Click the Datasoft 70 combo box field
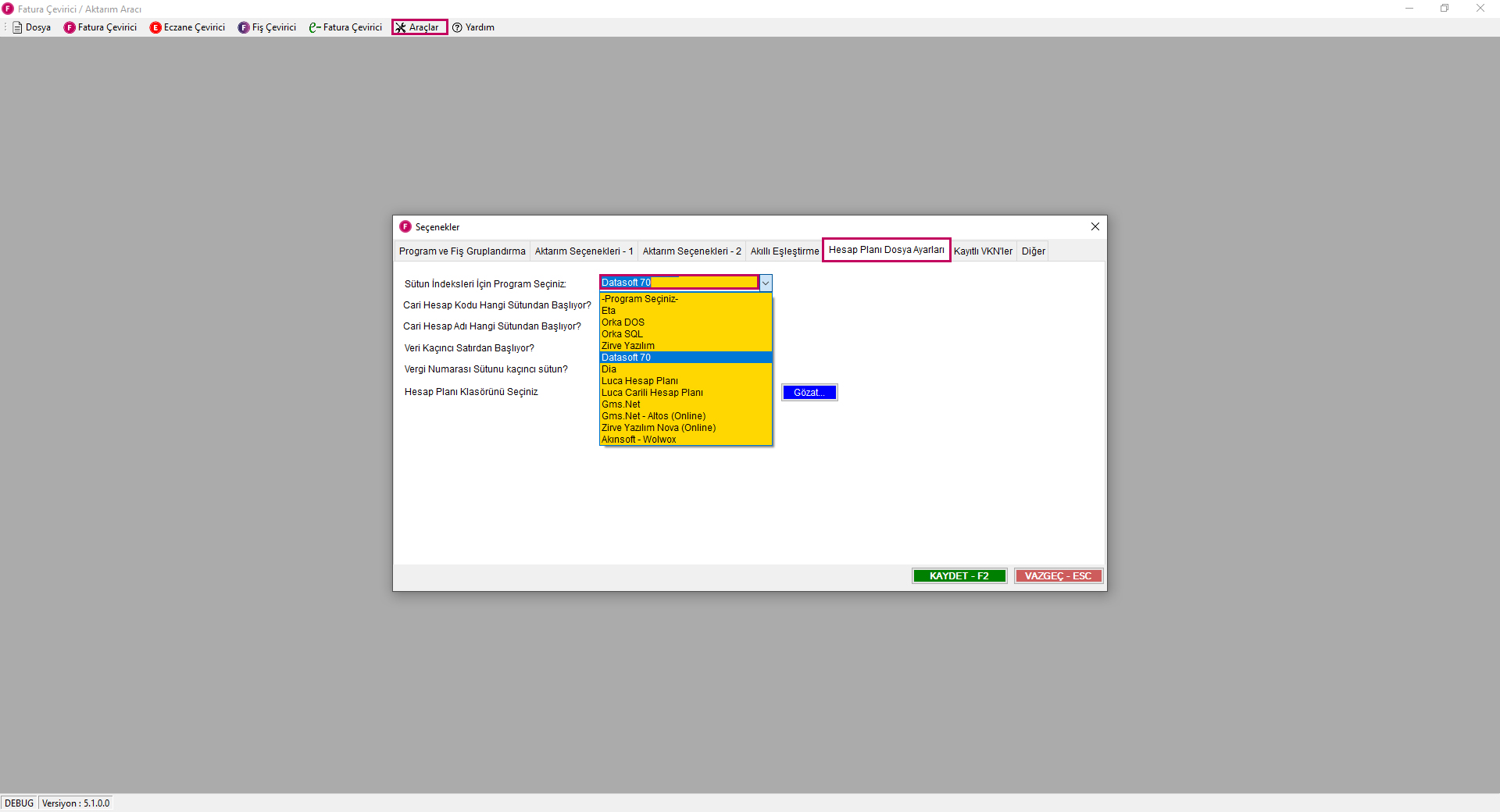The image size is (1500, 812). pos(678,283)
